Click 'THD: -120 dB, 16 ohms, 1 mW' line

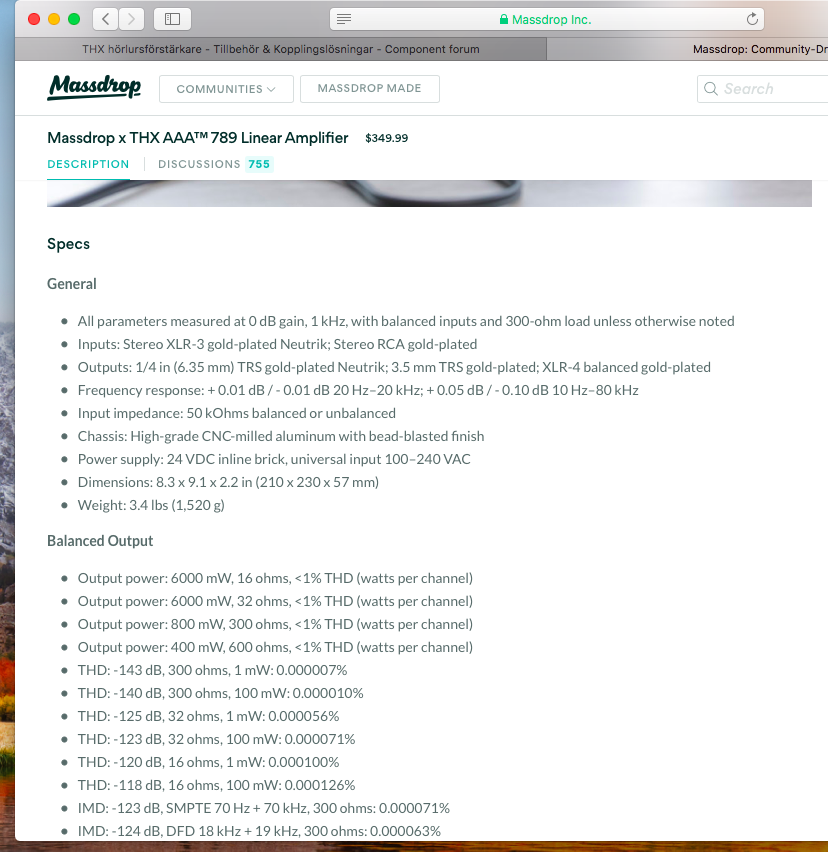pos(208,762)
